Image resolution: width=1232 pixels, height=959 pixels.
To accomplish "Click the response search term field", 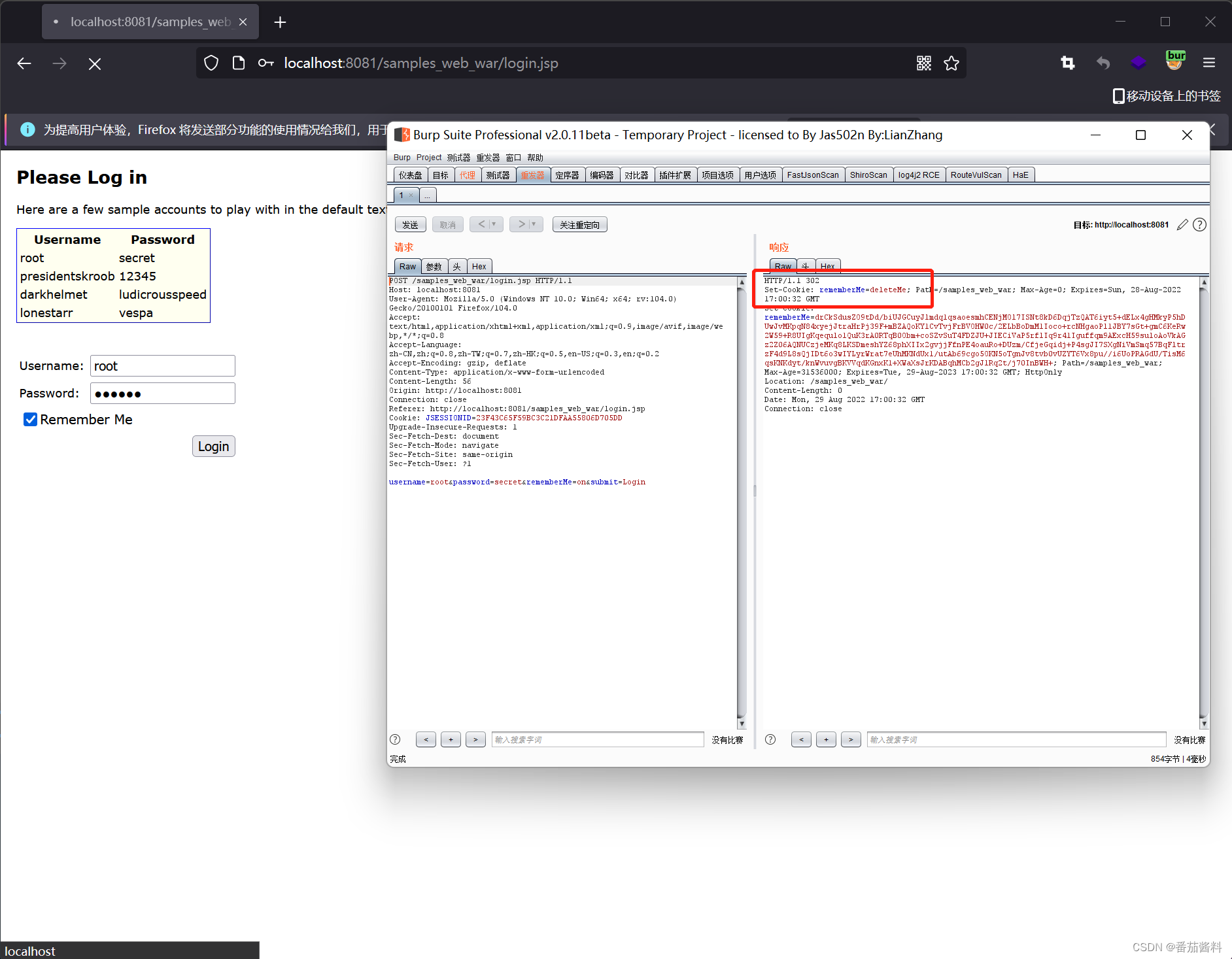I will pyautogui.click(x=1017, y=739).
